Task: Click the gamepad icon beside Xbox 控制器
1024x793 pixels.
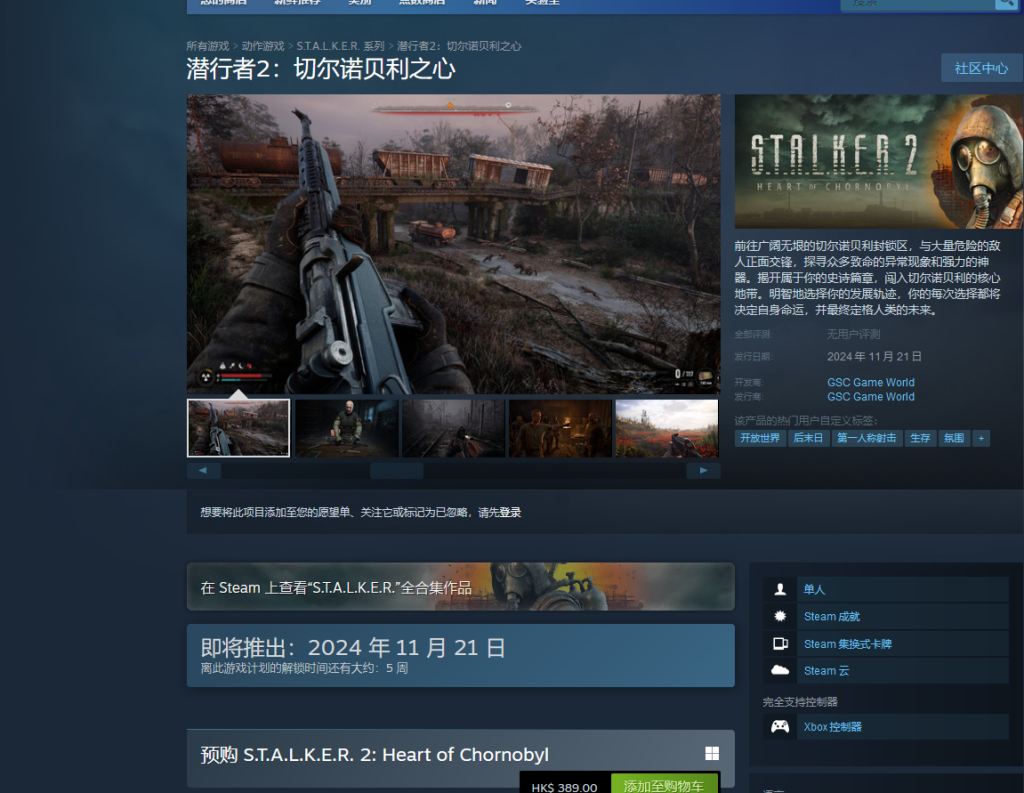Action: [780, 726]
